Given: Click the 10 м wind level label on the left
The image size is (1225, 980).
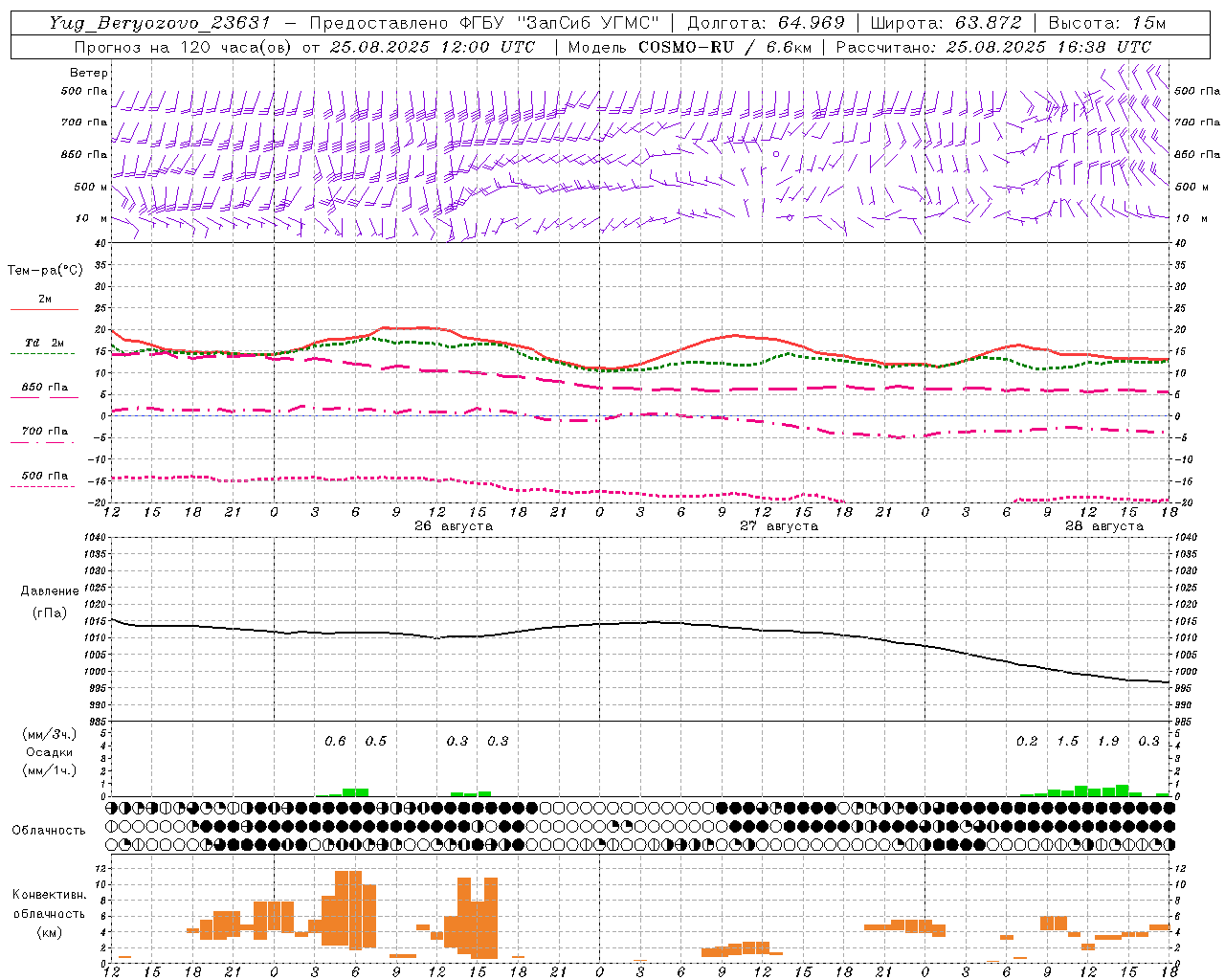Looking at the screenshot, I should (91, 219).
